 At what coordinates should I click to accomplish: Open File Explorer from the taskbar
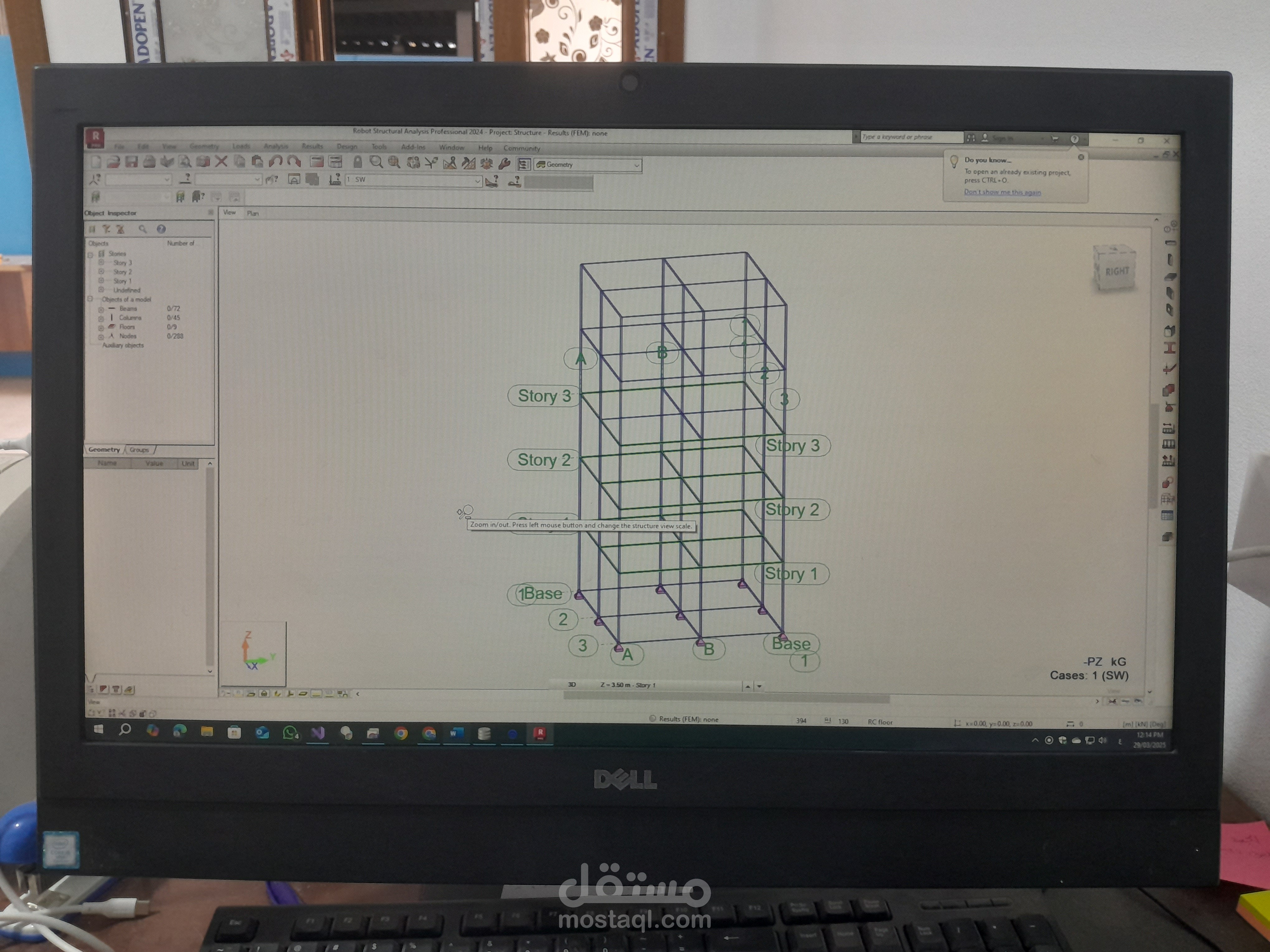point(207,731)
